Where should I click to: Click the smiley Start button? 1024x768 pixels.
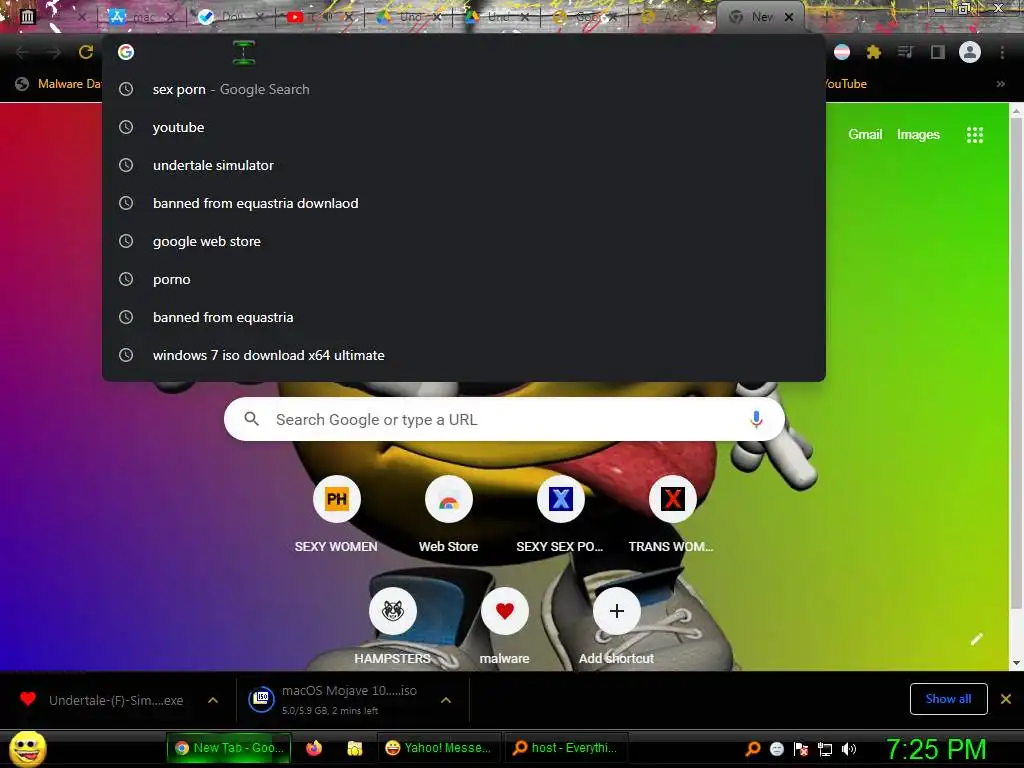coord(27,748)
